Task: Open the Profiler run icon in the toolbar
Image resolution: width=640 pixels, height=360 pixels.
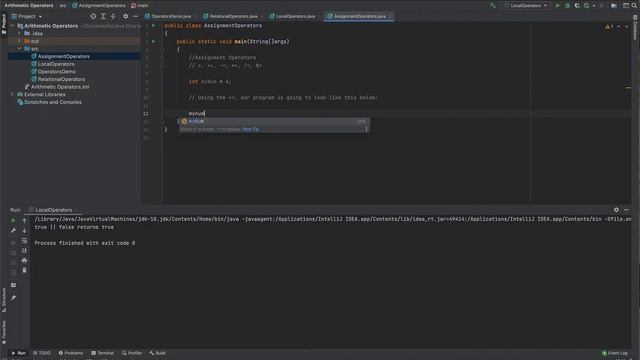Action: tap(587, 6)
